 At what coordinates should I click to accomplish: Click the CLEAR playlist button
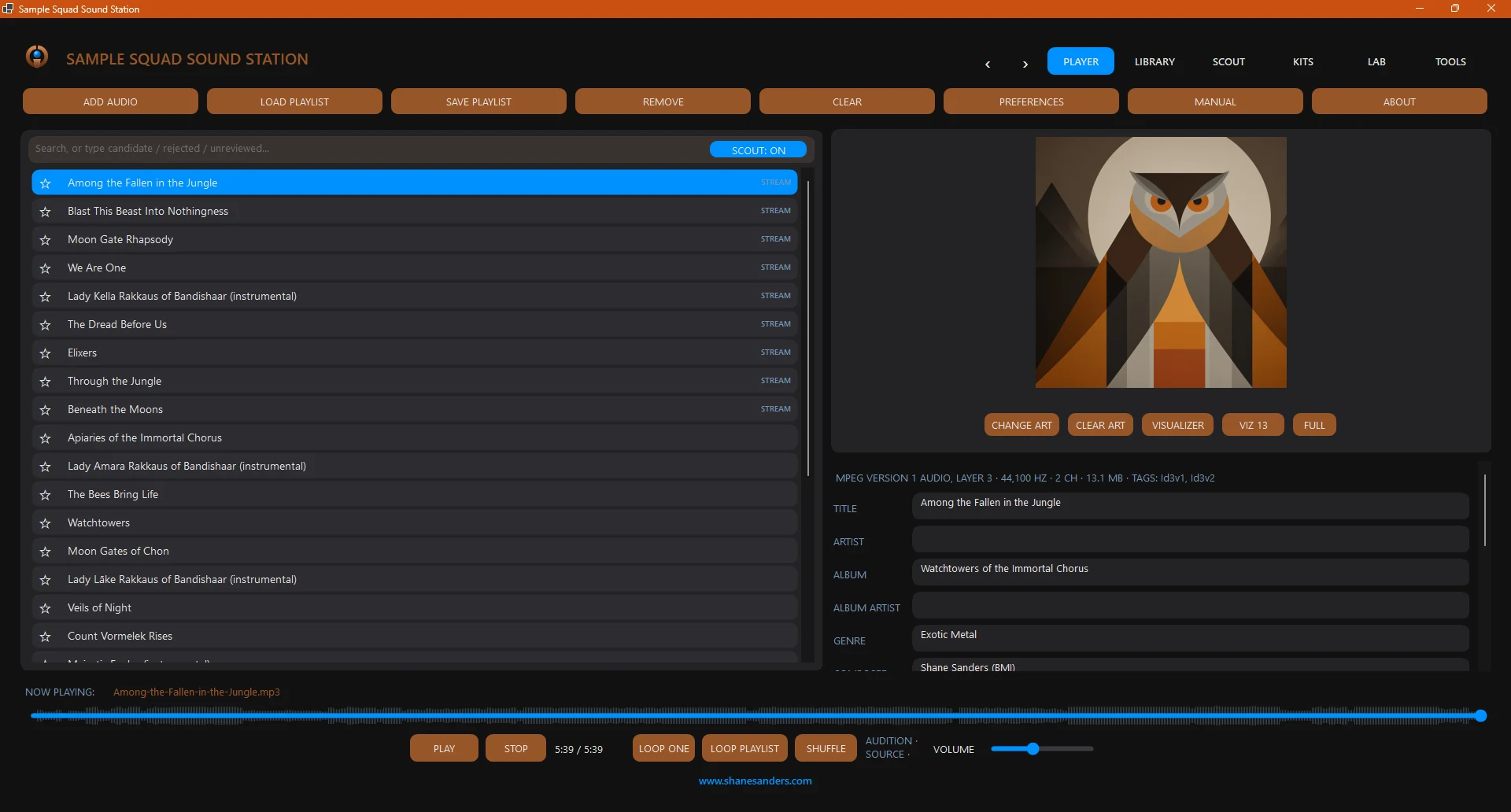(x=847, y=101)
